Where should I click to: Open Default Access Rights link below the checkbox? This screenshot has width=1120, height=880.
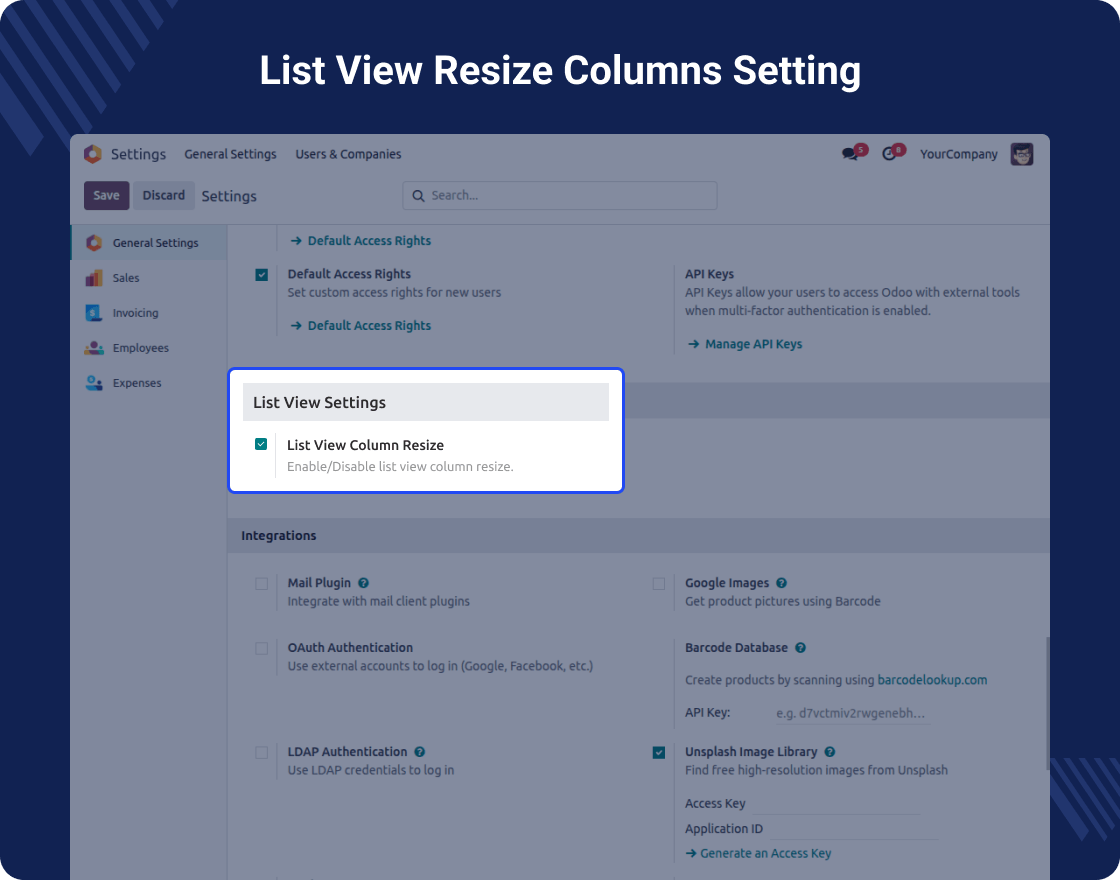pos(369,326)
